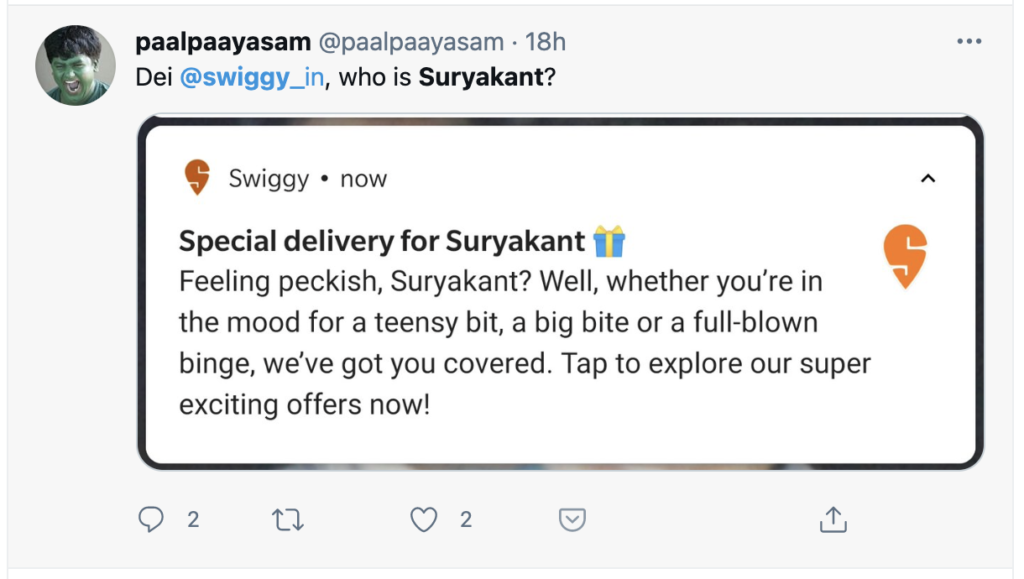Retweet this tweet
Screen dimensions: 1024x579
click(288, 519)
